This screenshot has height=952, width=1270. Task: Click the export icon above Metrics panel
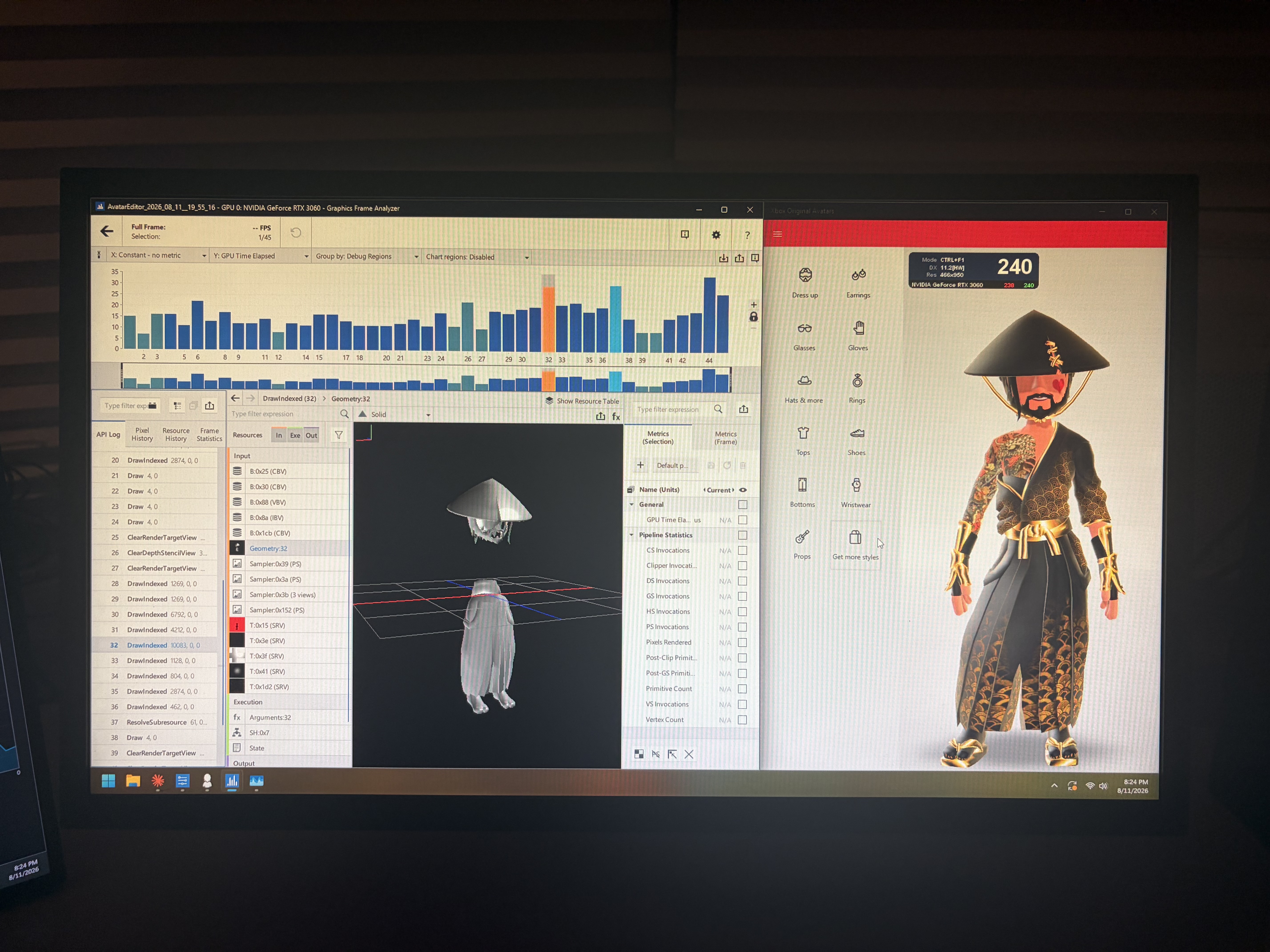click(744, 409)
